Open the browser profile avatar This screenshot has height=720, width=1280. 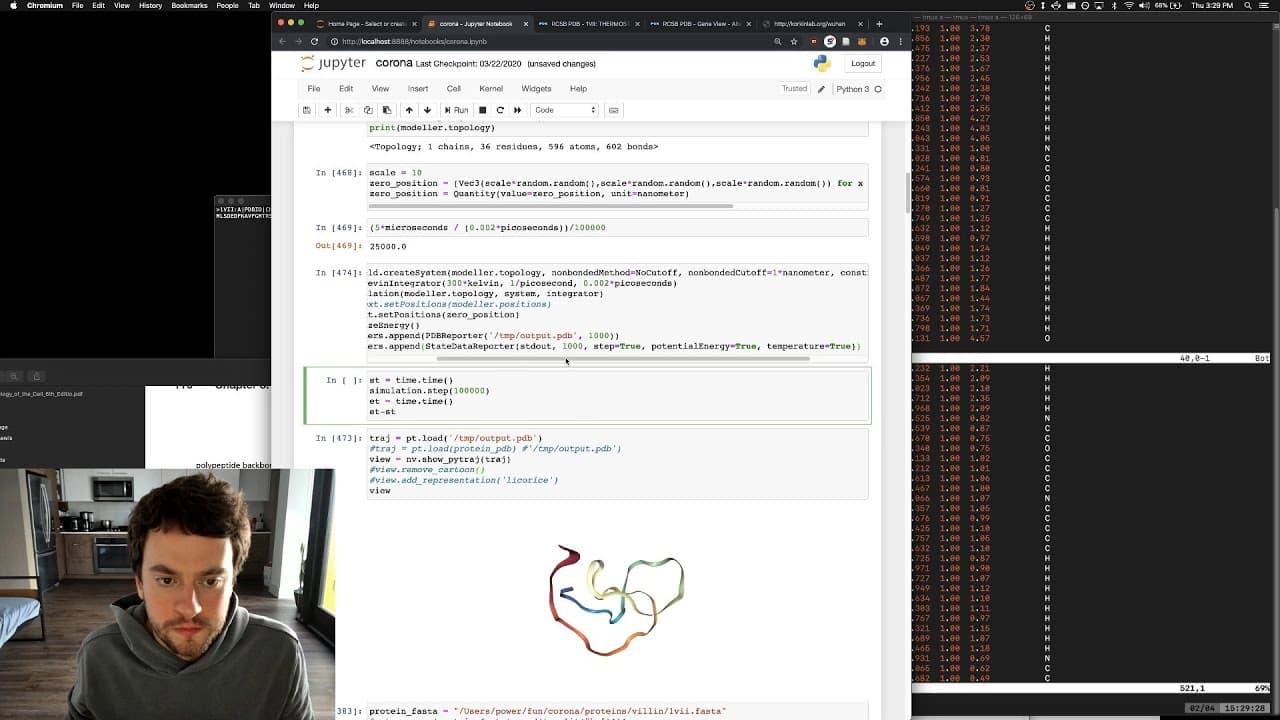884,42
